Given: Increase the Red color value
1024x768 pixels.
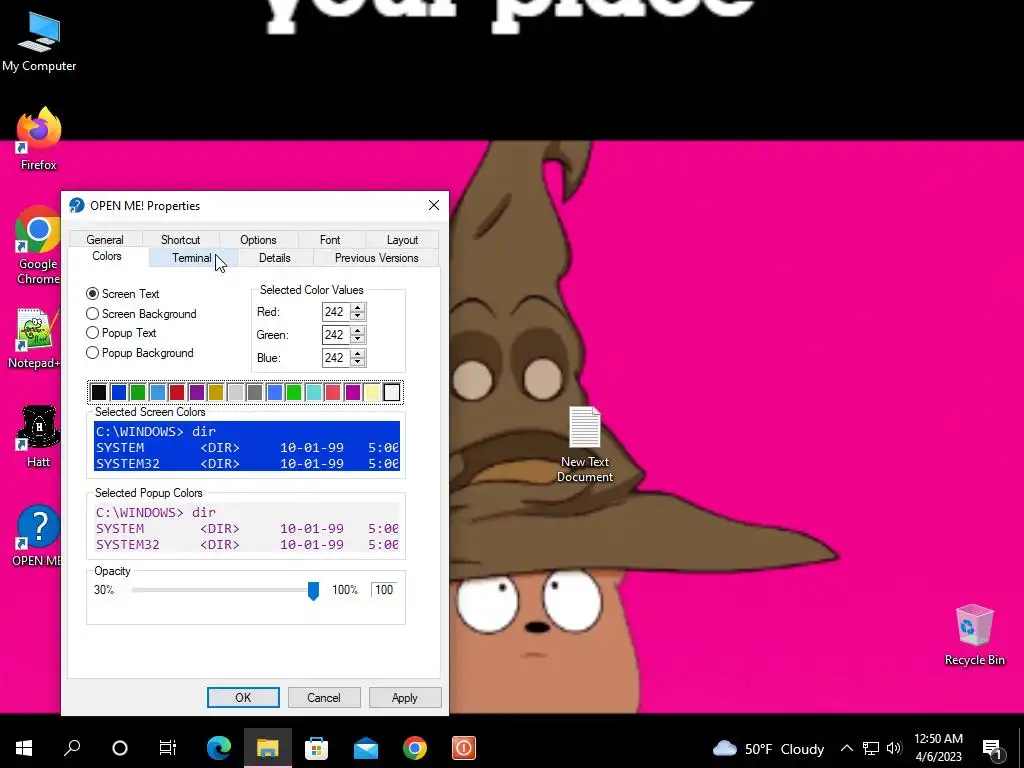Looking at the screenshot, I should (x=357, y=308).
